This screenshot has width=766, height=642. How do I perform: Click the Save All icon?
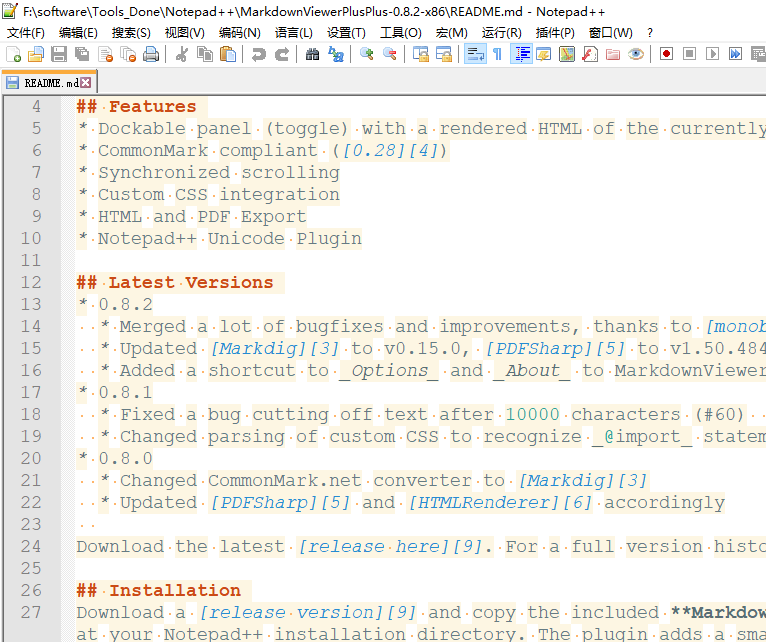pyautogui.click(x=82, y=54)
